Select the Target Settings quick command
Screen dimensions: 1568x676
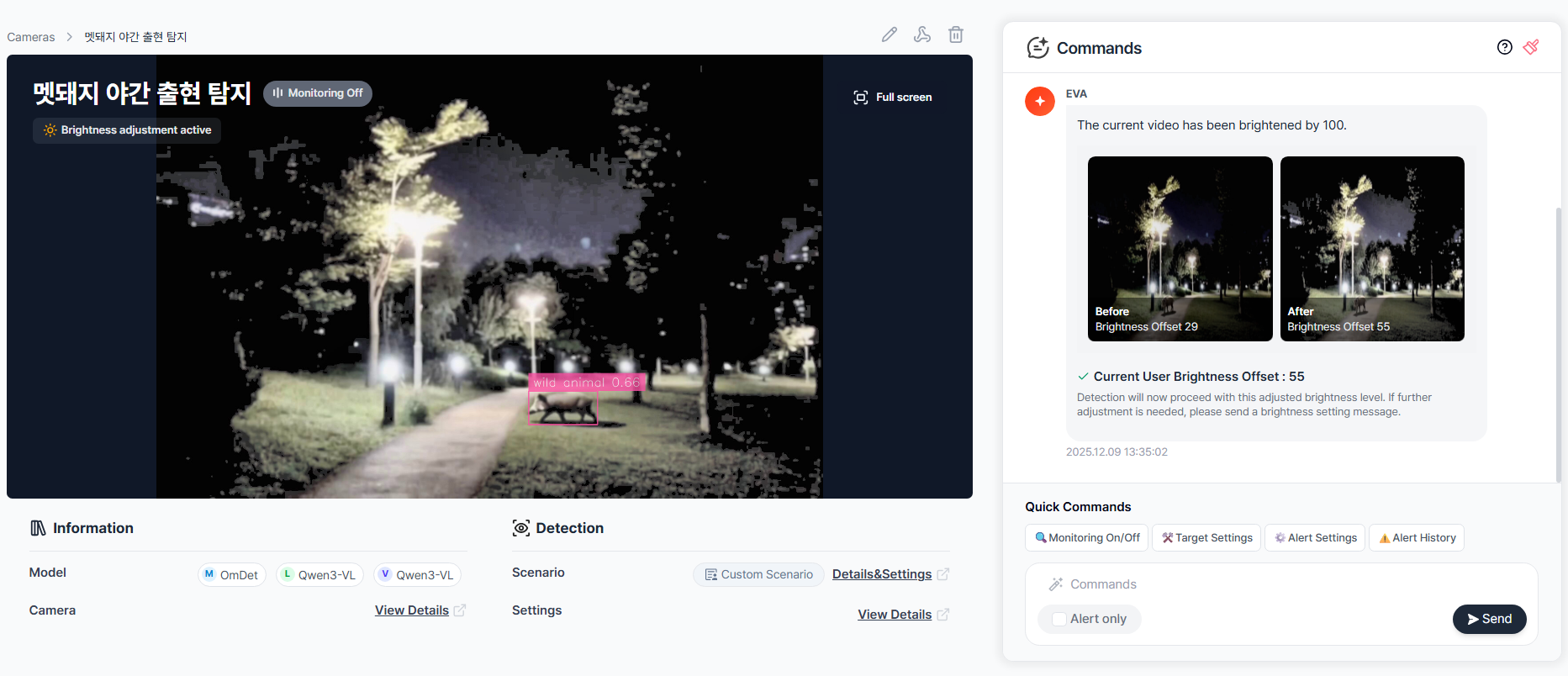[1206, 538]
